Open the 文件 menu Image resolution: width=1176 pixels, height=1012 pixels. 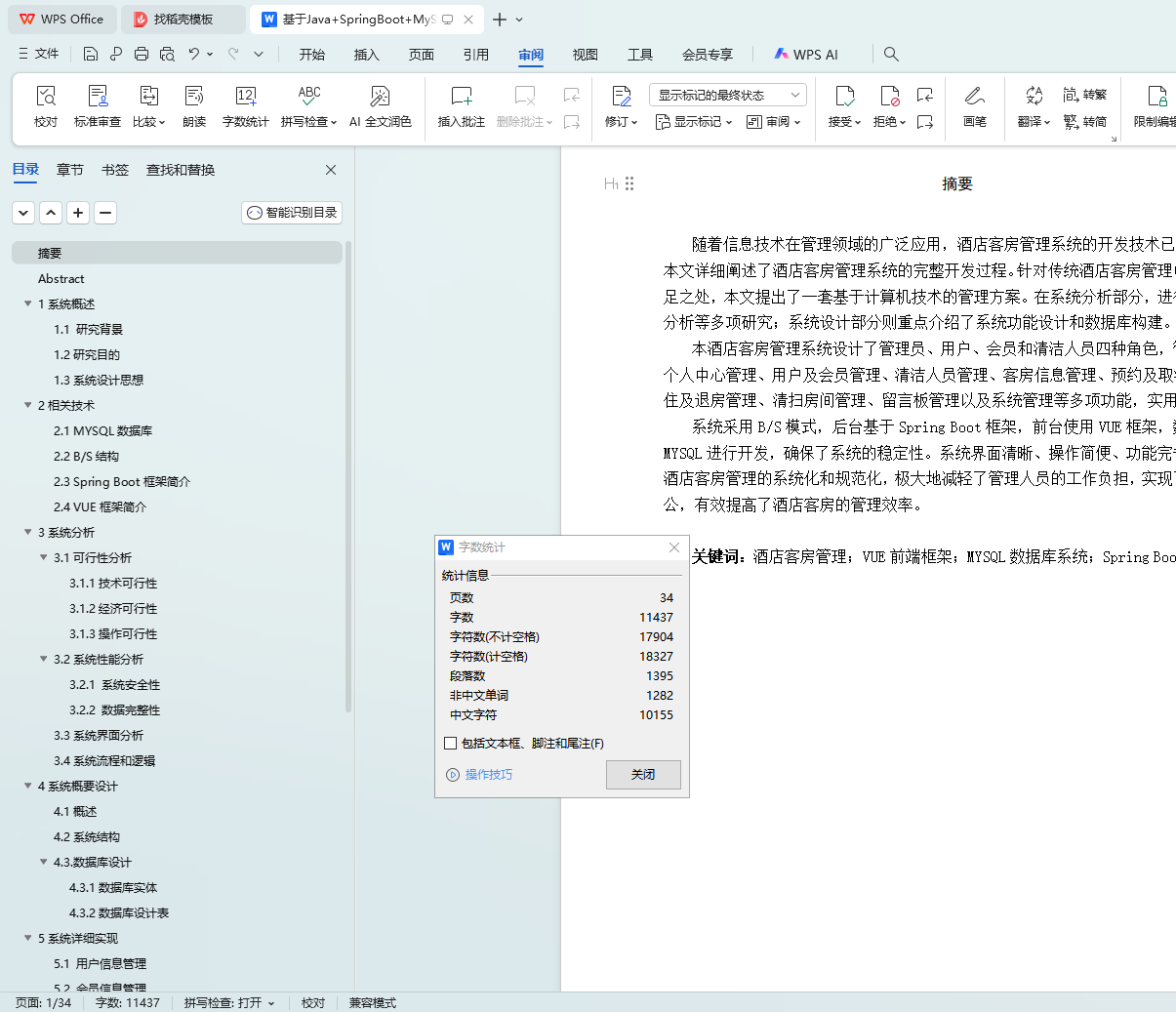click(x=38, y=54)
